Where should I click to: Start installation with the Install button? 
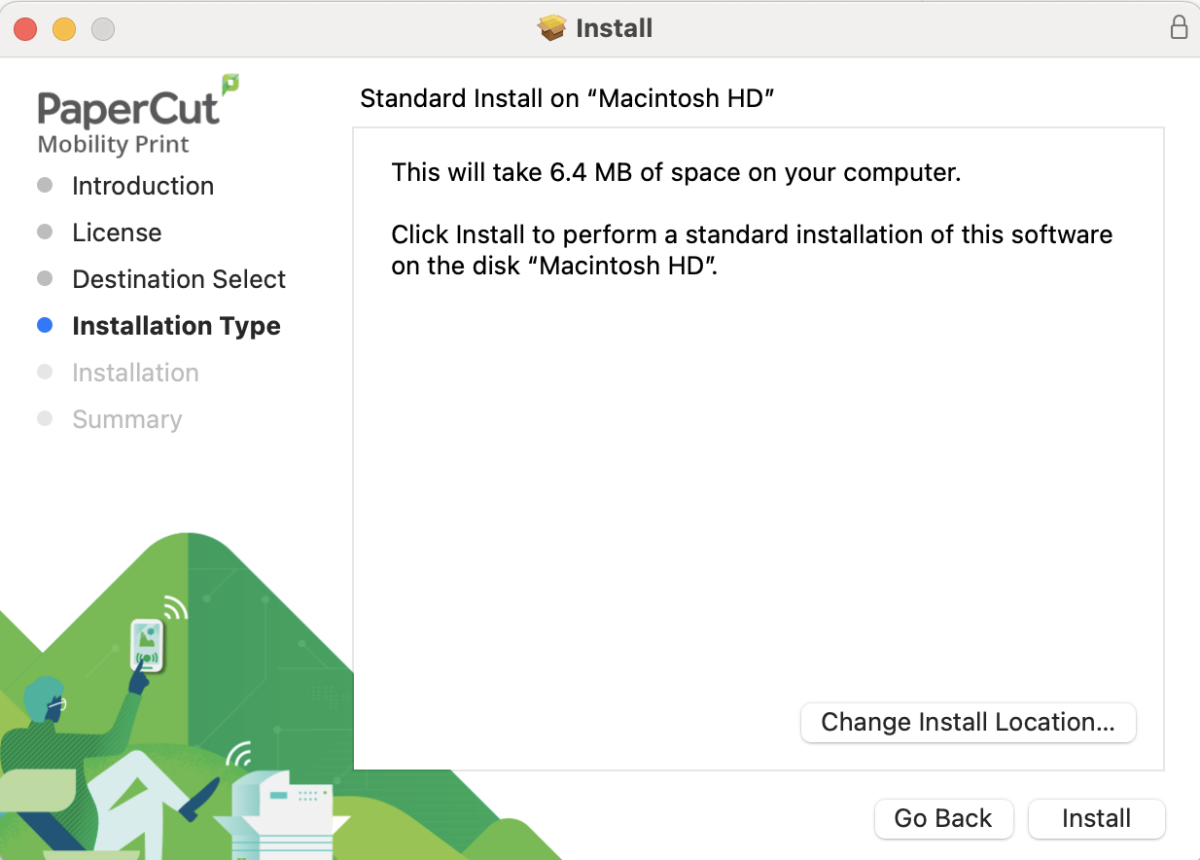[x=1096, y=819]
